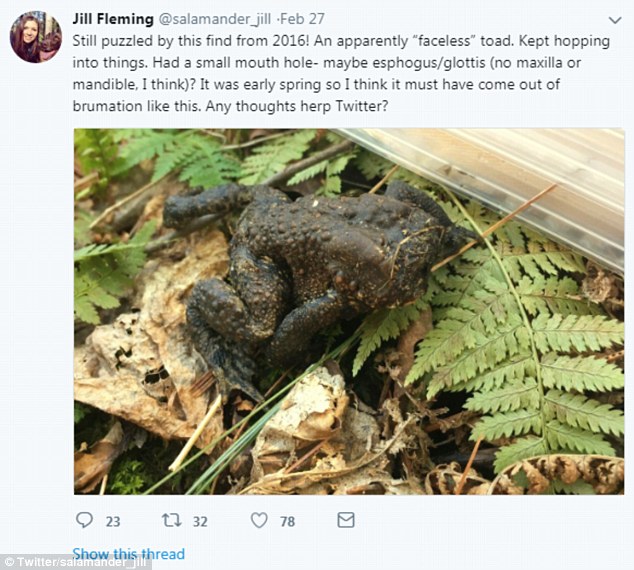Open Jill Fleming's profile avatar
Viewport: 634px width, 570px height.
[x=36, y=37]
